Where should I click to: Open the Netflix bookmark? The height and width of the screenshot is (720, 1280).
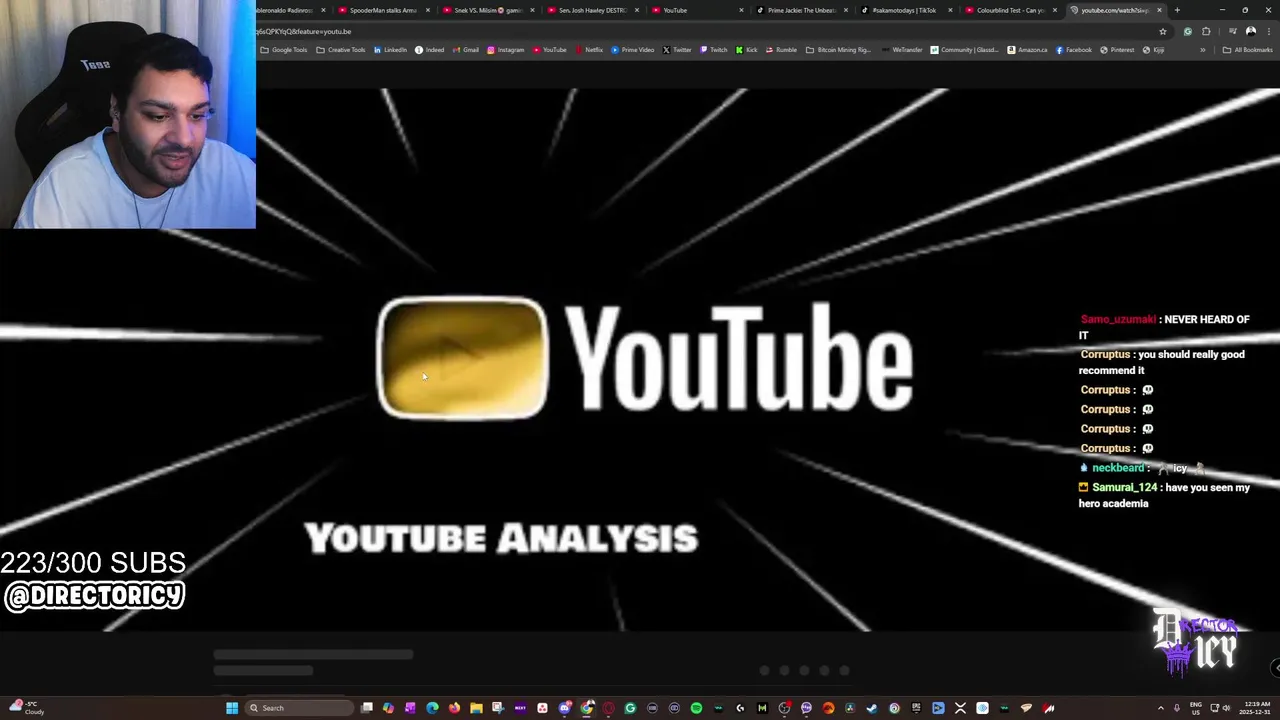point(590,50)
